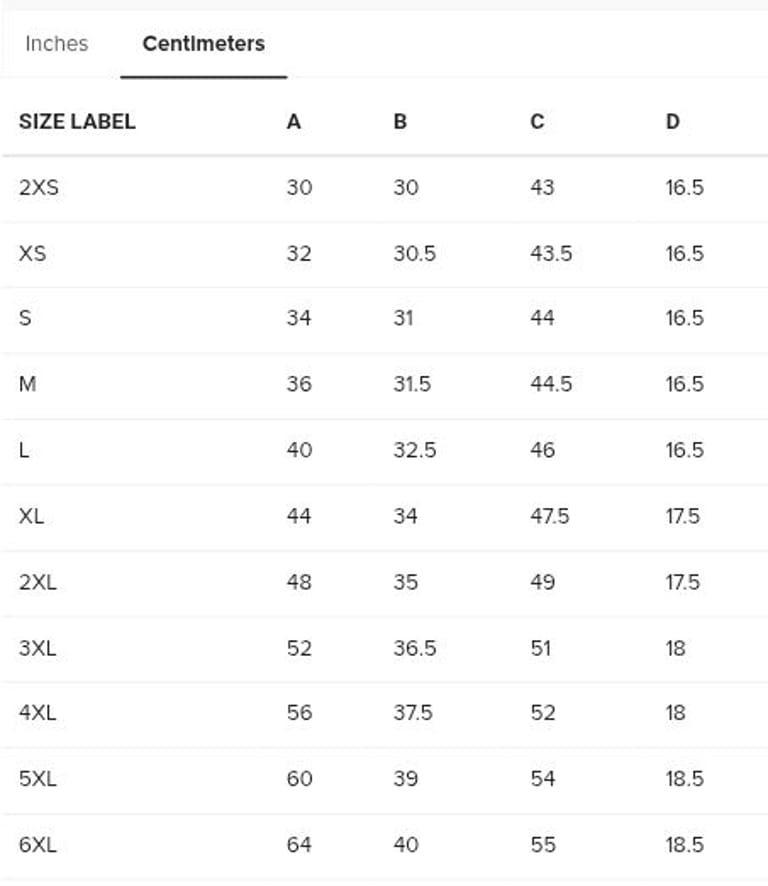Screen dimensions: 768x886
Task: Click column header A
Action: [x=293, y=122]
